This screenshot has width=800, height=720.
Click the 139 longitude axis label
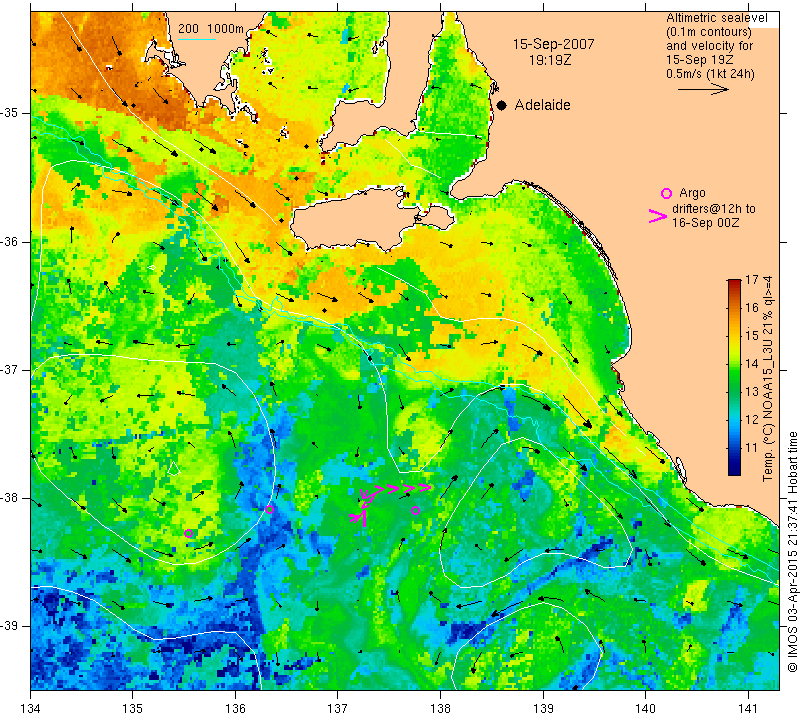tap(543, 708)
